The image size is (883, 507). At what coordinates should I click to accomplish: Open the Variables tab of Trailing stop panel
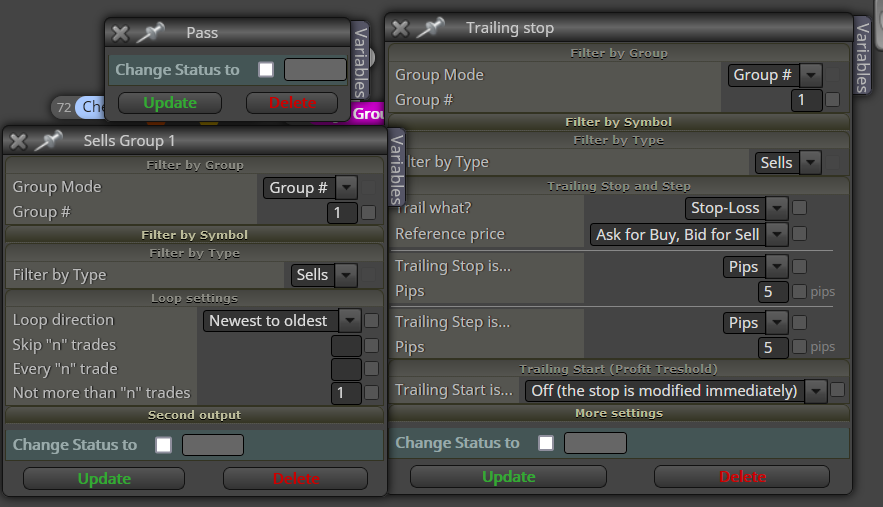coord(862,56)
